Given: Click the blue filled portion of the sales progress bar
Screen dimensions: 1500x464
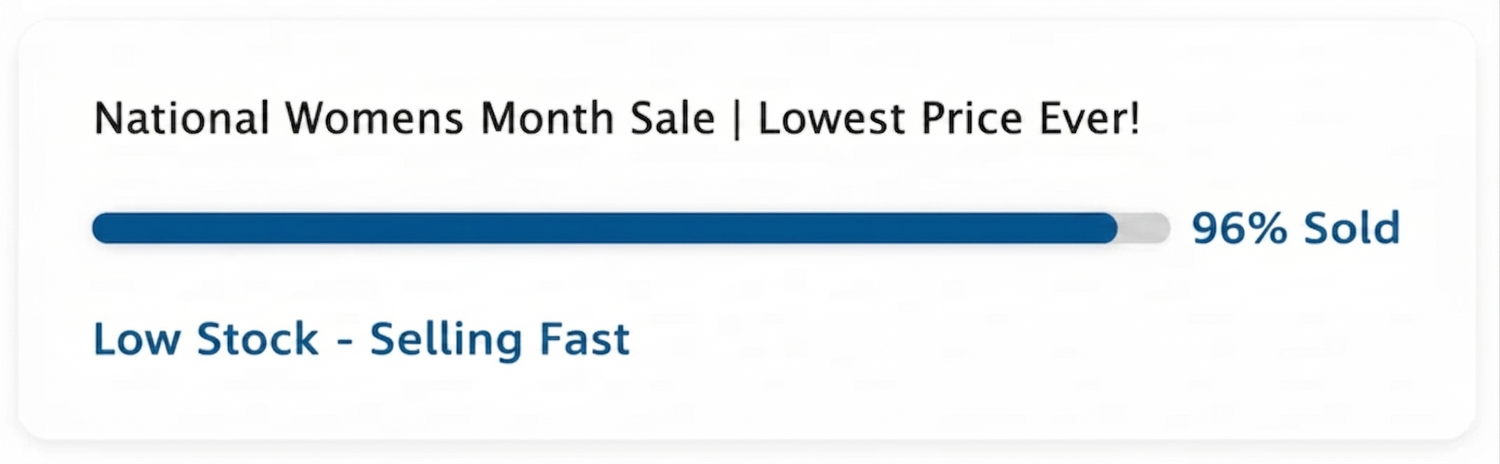Looking at the screenshot, I should coord(600,228).
